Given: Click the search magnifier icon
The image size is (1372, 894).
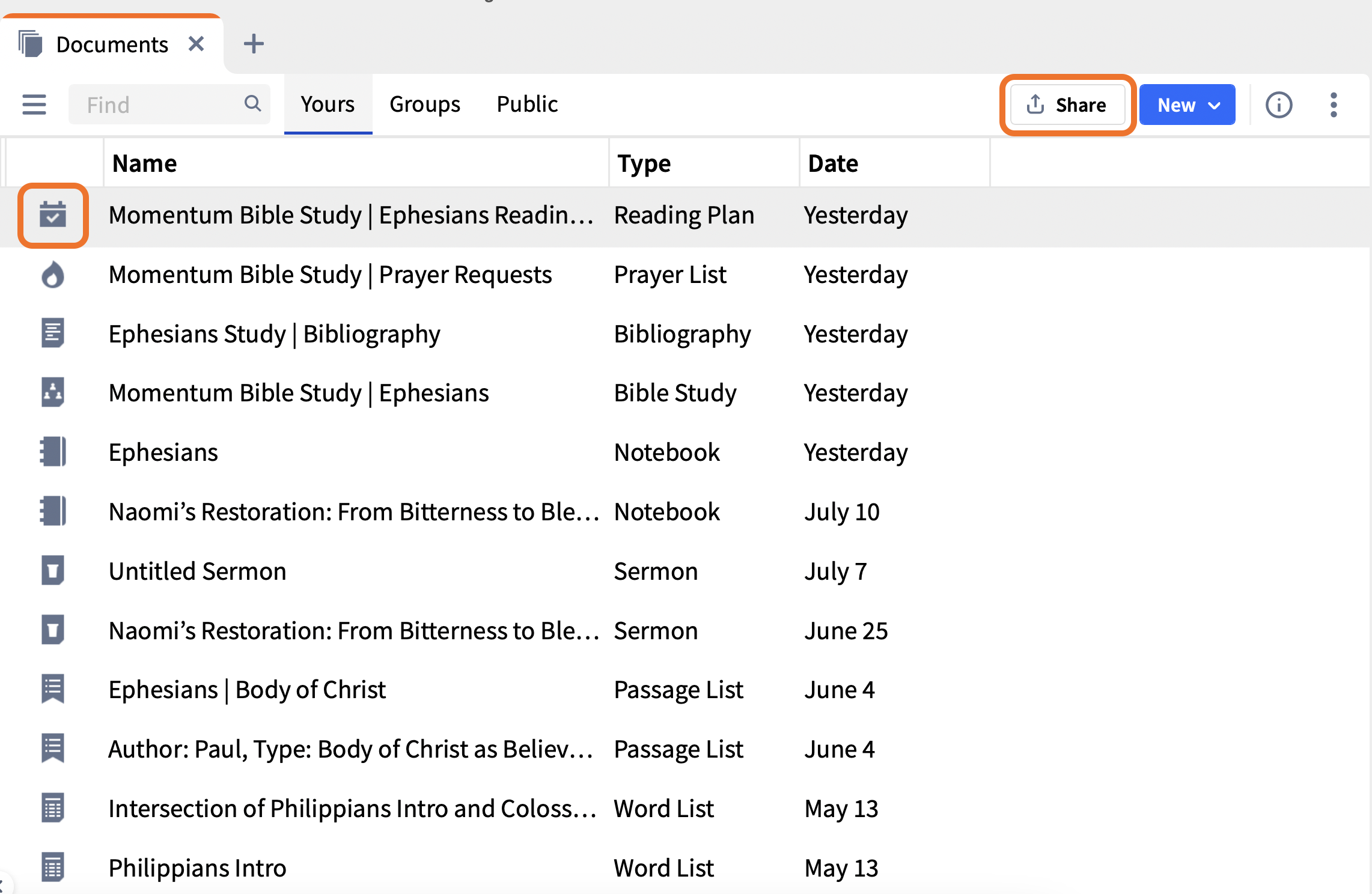Looking at the screenshot, I should coord(253,104).
